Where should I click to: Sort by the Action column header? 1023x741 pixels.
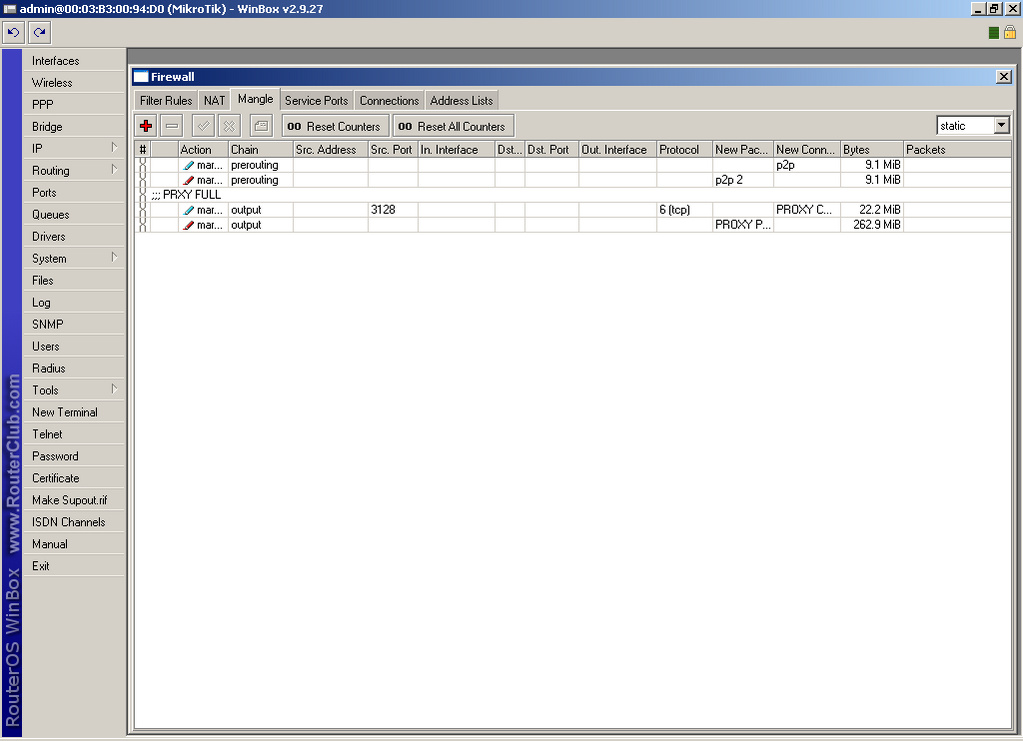pyautogui.click(x=203, y=149)
